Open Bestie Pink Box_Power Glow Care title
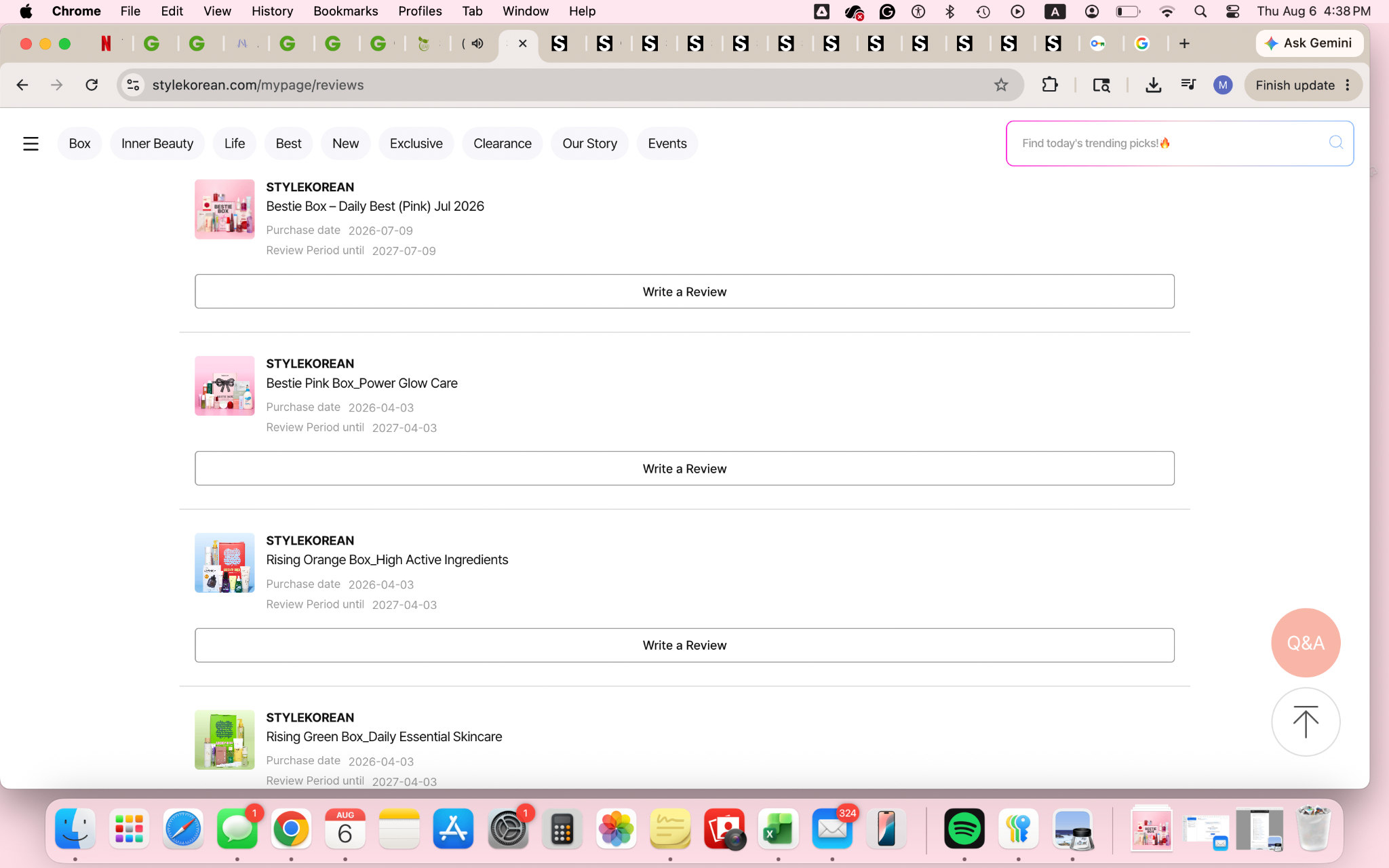Image resolution: width=1389 pixels, height=868 pixels. tap(361, 383)
